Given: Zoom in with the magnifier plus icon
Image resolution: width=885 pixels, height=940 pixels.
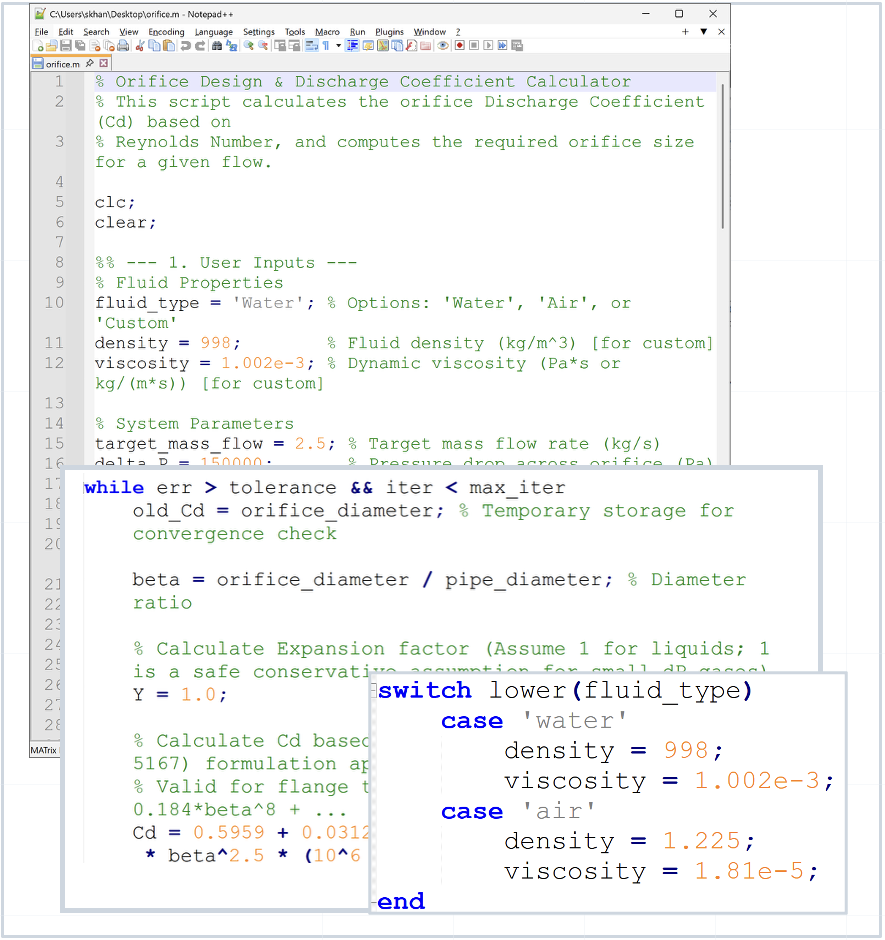Looking at the screenshot, I should [248, 46].
